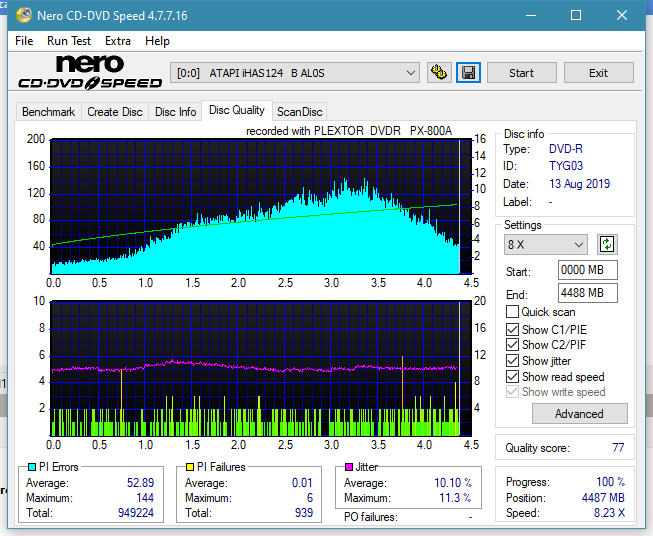Click the PI Errors average 52.89

point(140,483)
